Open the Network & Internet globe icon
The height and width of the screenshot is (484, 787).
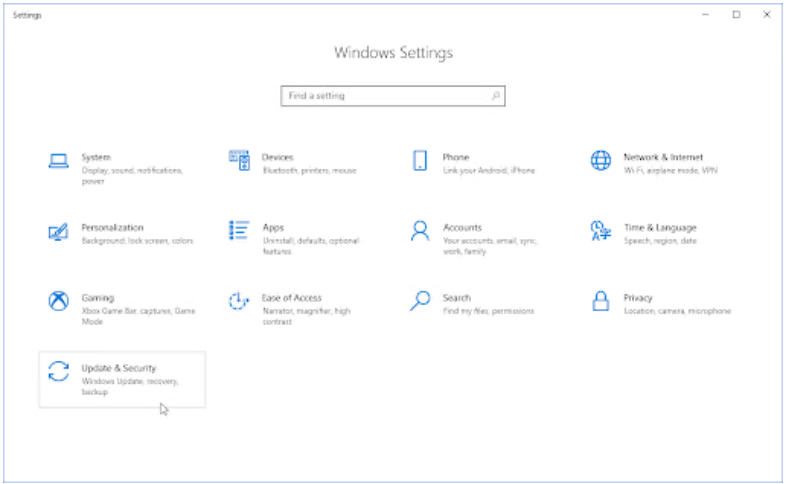coord(600,161)
